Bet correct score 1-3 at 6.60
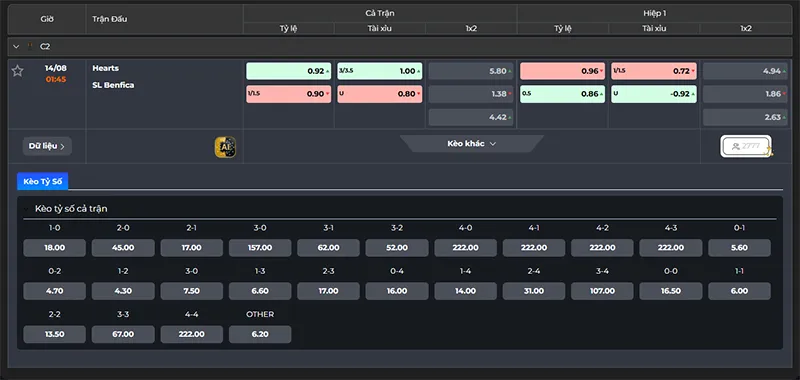This screenshot has width=800, height=380. 260,291
